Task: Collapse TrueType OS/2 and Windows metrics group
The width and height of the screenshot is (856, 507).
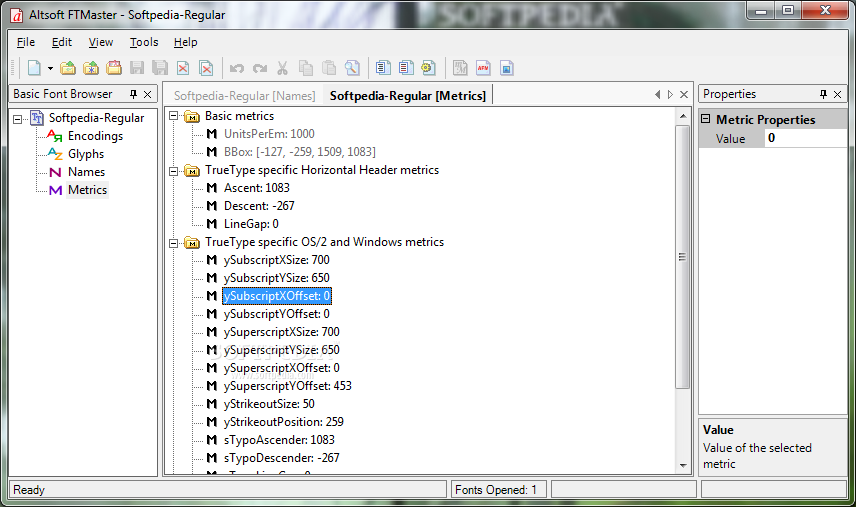Action: click(174, 243)
